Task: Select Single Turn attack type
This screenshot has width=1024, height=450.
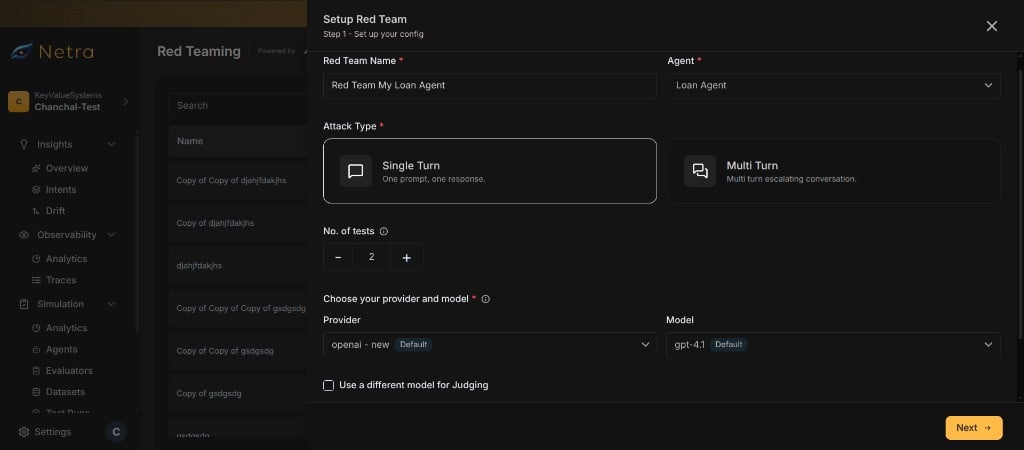Action: click(x=490, y=171)
